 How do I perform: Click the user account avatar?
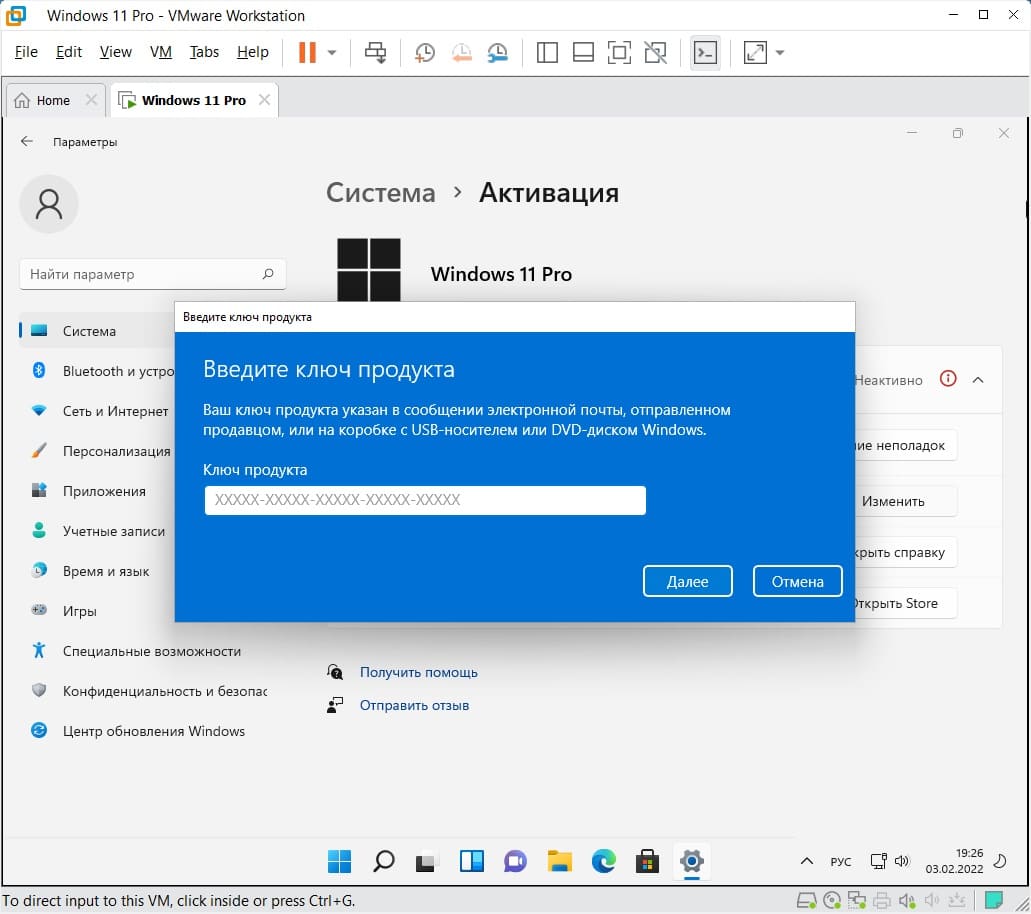click(x=49, y=204)
